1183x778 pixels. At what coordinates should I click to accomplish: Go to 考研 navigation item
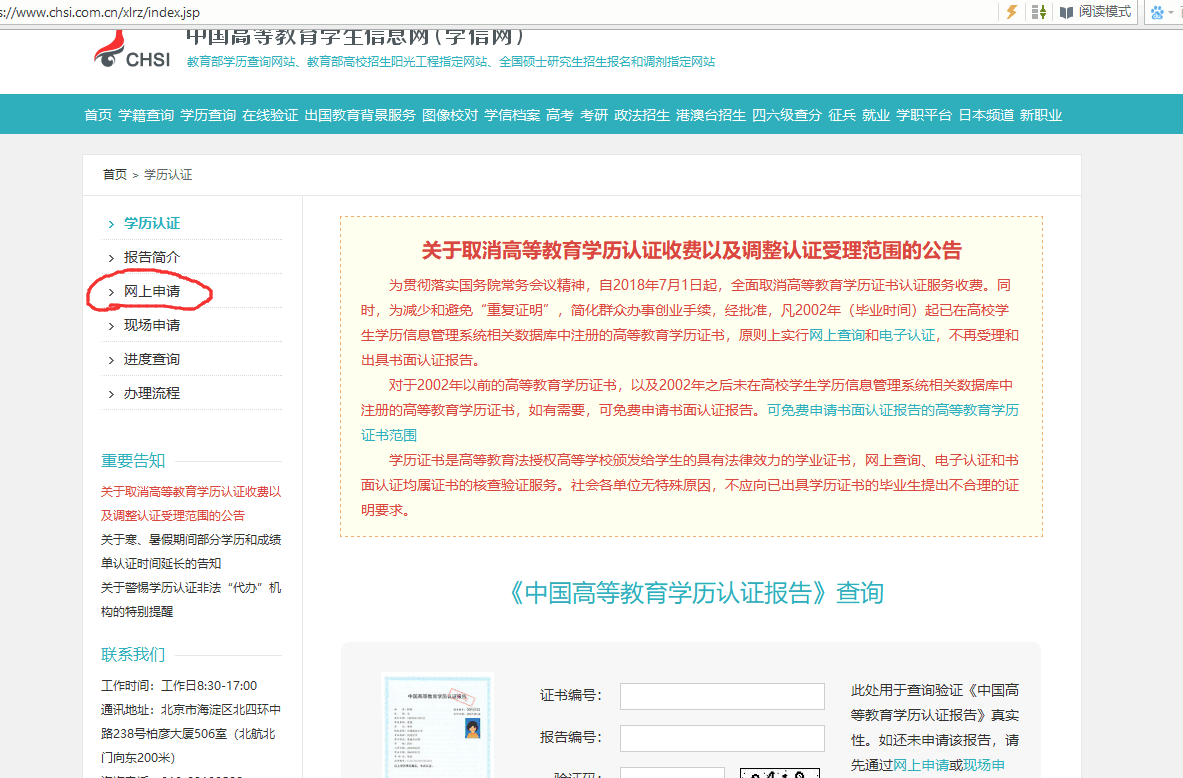point(594,115)
